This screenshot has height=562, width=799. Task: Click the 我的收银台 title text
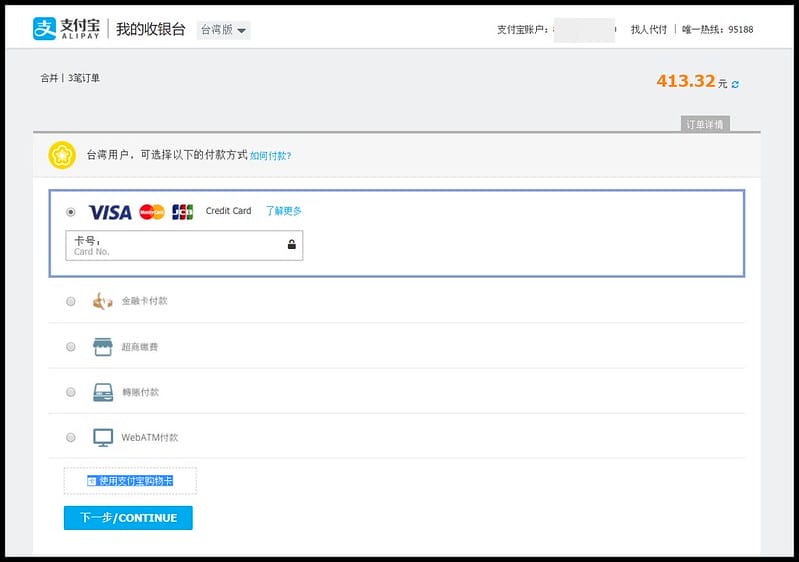(x=150, y=29)
